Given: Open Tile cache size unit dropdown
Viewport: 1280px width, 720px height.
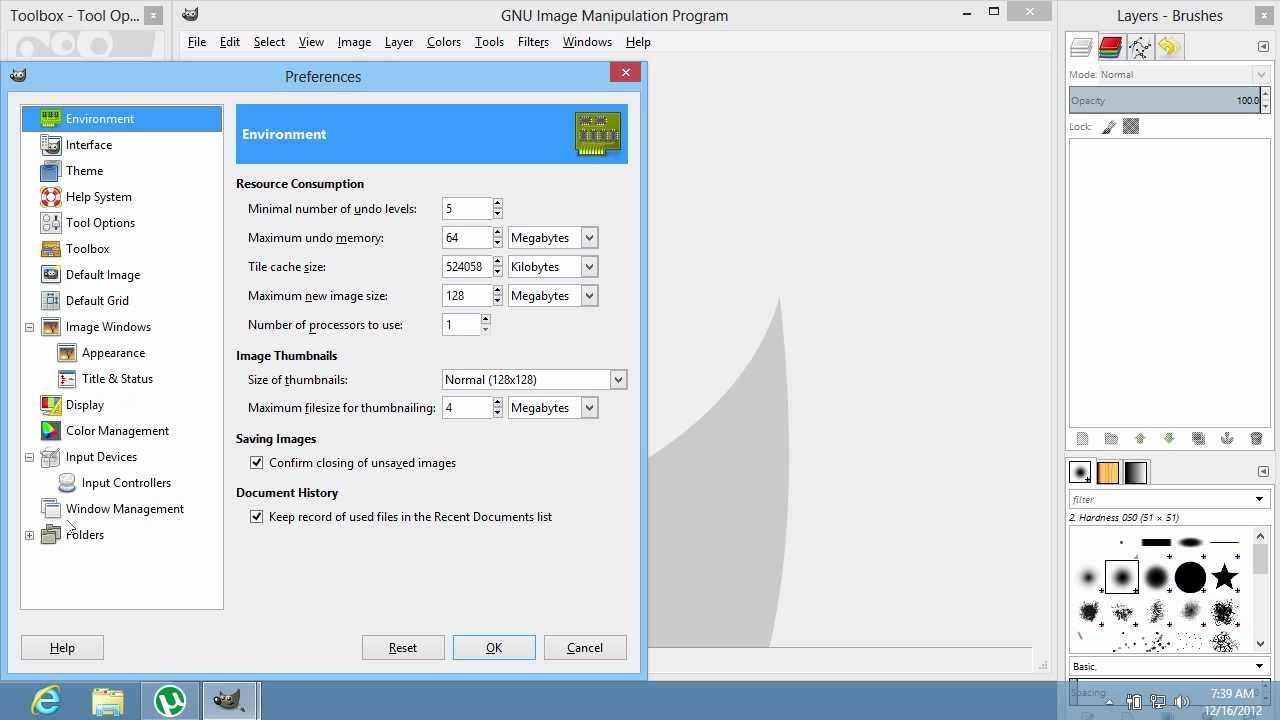Looking at the screenshot, I should click(x=553, y=267).
